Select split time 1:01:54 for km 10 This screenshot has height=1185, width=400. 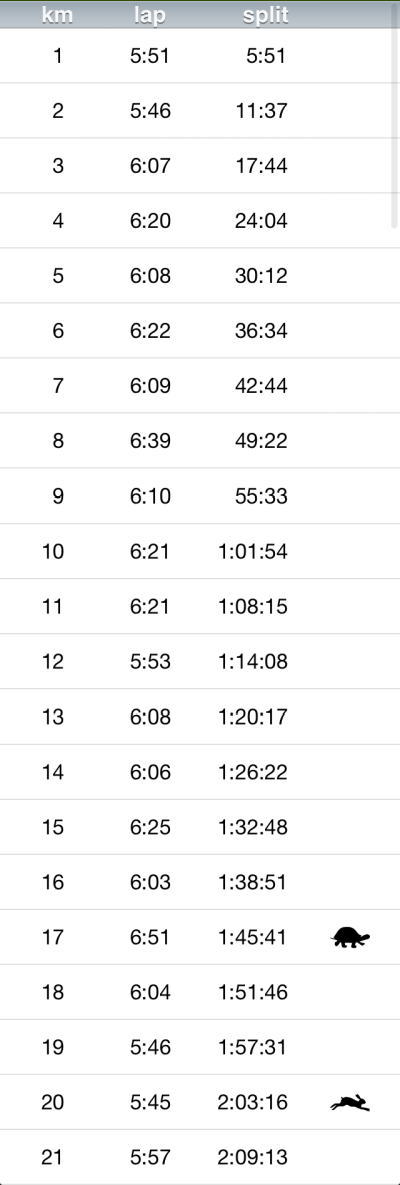(x=253, y=551)
